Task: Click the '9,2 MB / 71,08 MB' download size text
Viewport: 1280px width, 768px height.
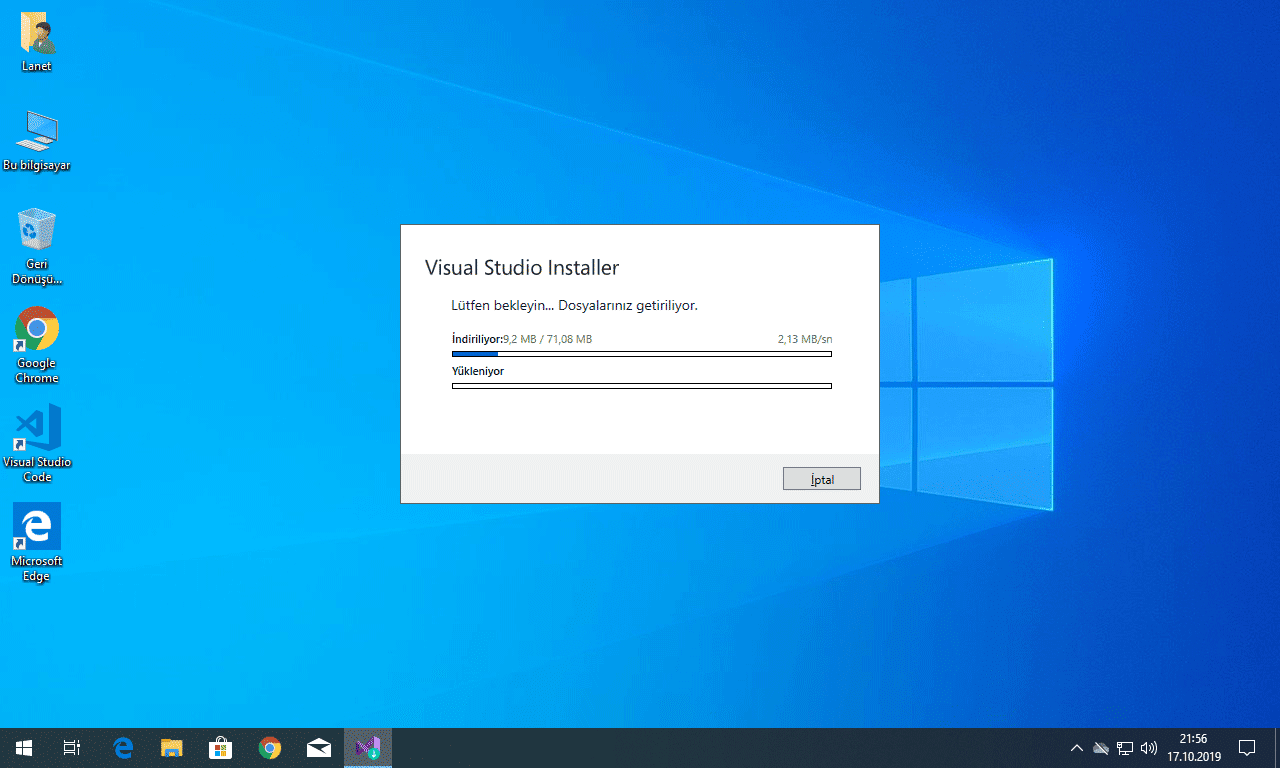Action: 548,339
